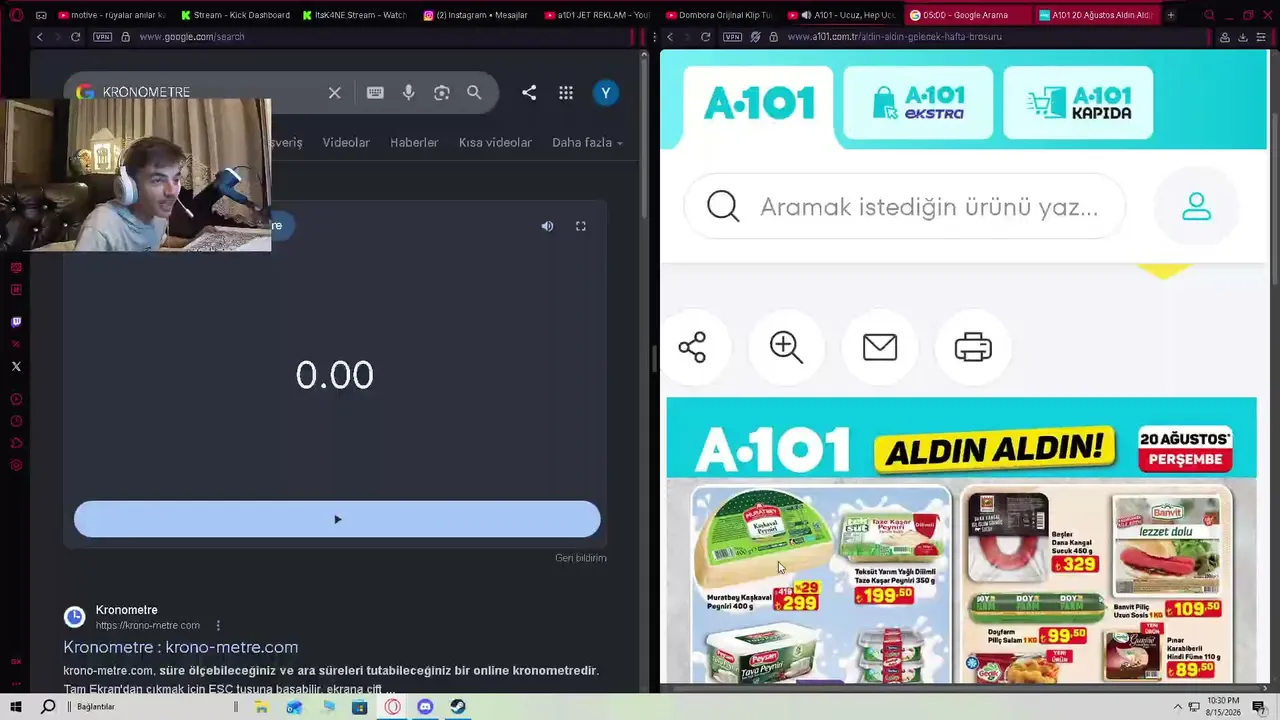
Task: Open the Google apps grid
Action: pos(566,93)
